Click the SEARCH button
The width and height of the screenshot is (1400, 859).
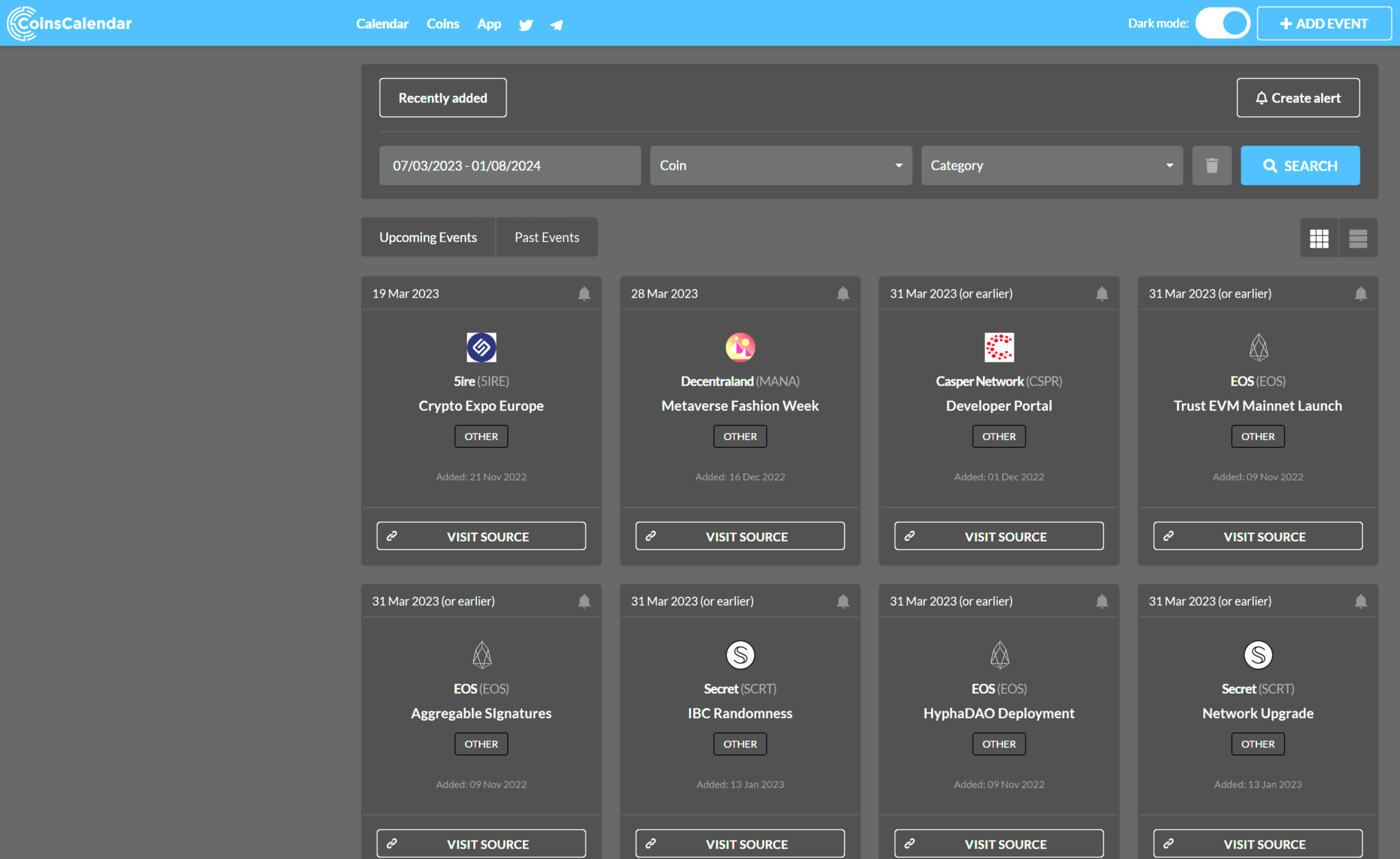(x=1300, y=166)
